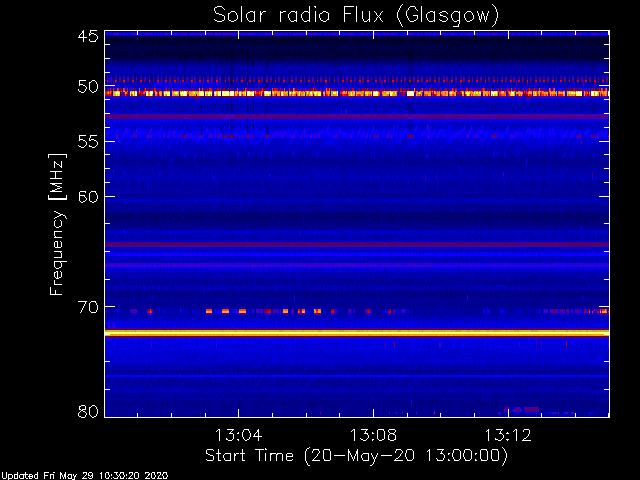Click the "Start Time (20-May-20 13:00:00)" axis label
The height and width of the screenshot is (480, 640).
356,456
